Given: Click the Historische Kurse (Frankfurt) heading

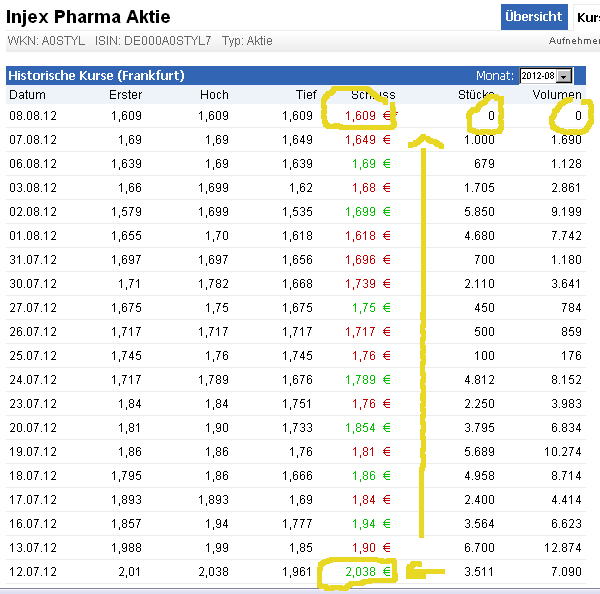Looking at the screenshot, I should pos(96,76).
